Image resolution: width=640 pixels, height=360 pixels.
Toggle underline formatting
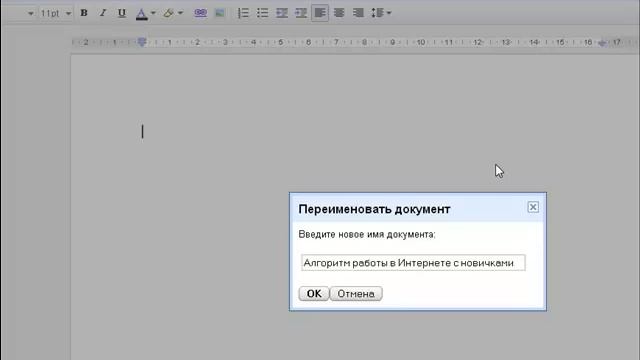(122, 13)
